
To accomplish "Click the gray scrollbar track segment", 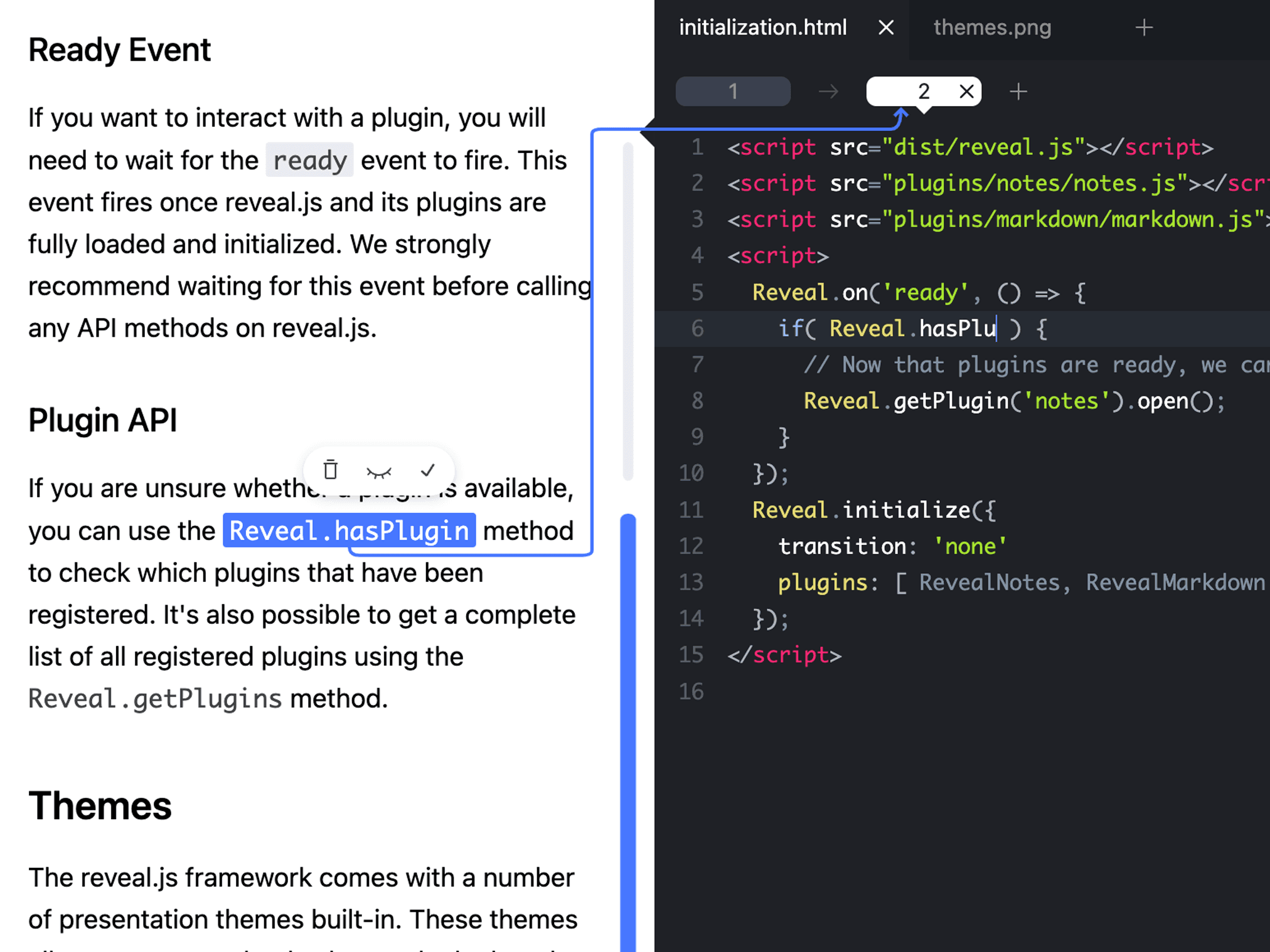I will (x=628, y=310).
